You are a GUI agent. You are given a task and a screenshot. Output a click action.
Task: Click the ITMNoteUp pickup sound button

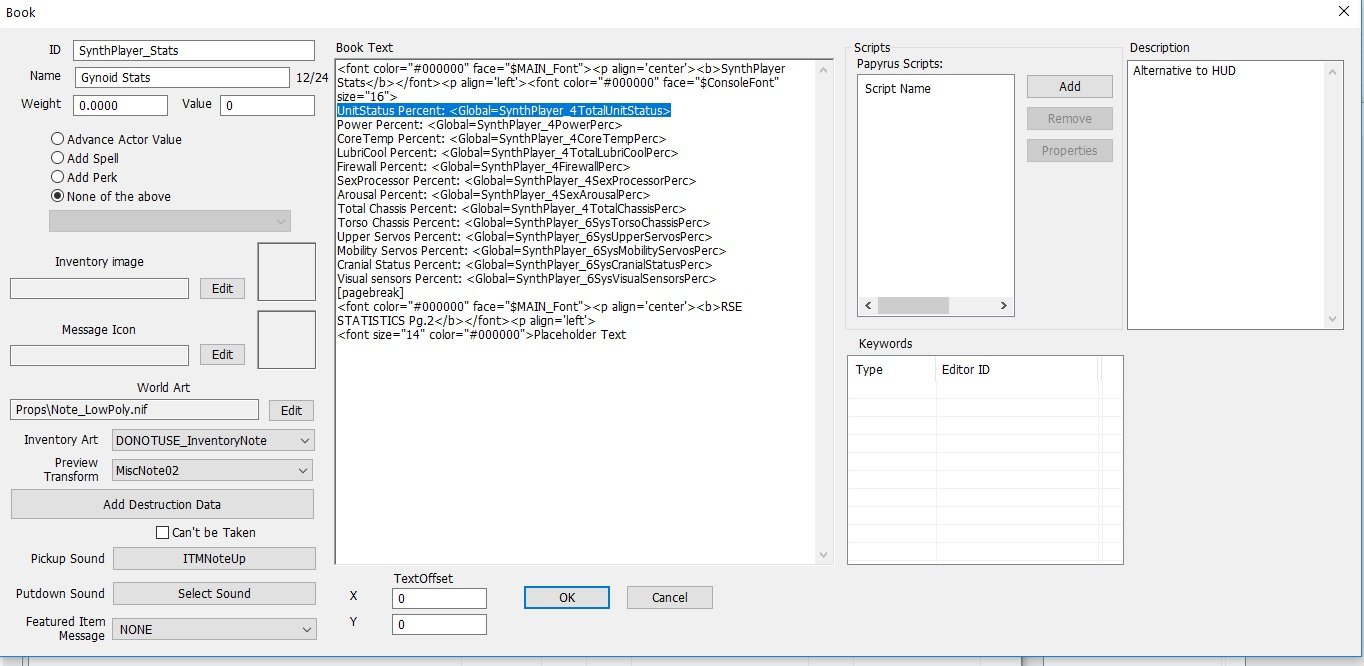tap(214, 558)
